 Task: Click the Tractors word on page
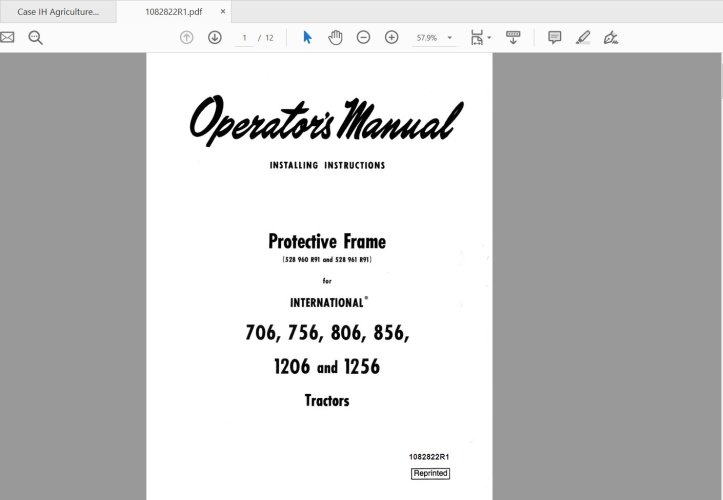point(327,400)
